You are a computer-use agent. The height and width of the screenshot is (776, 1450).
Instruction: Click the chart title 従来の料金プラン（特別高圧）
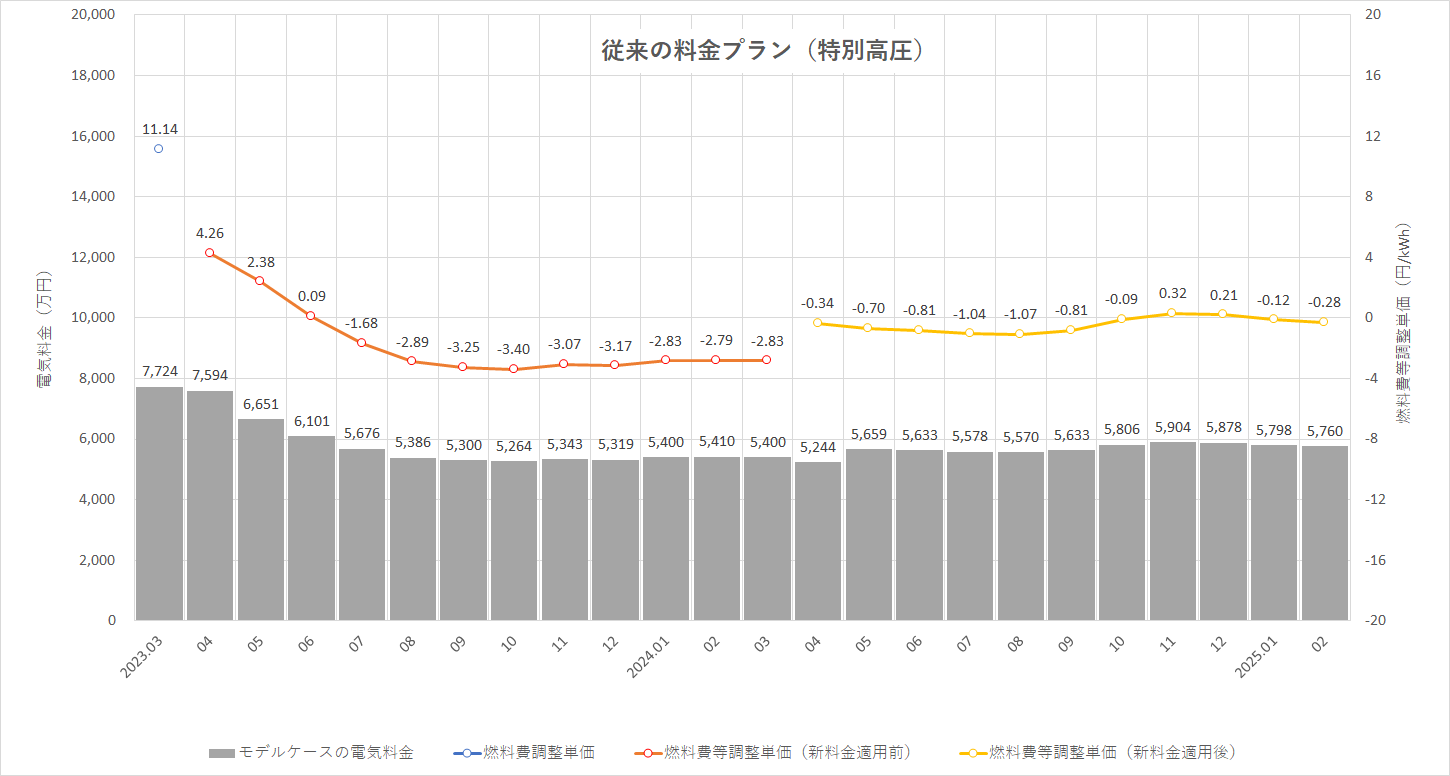(761, 51)
